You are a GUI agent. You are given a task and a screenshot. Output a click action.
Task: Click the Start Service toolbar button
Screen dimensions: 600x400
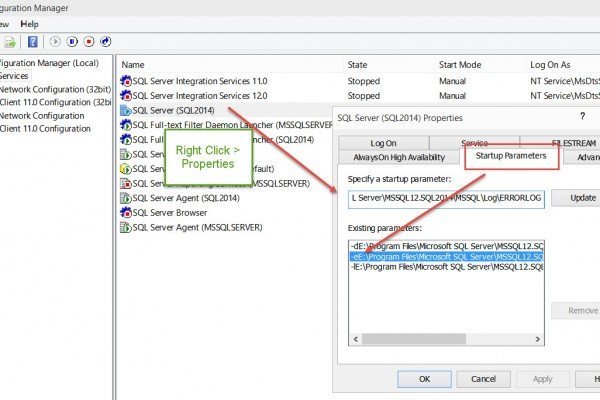(55, 41)
